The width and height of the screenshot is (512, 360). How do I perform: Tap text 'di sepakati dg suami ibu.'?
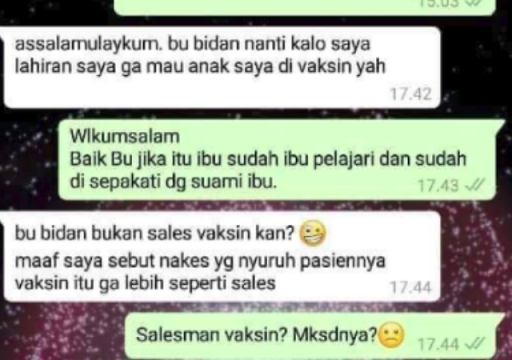[173, 182]
